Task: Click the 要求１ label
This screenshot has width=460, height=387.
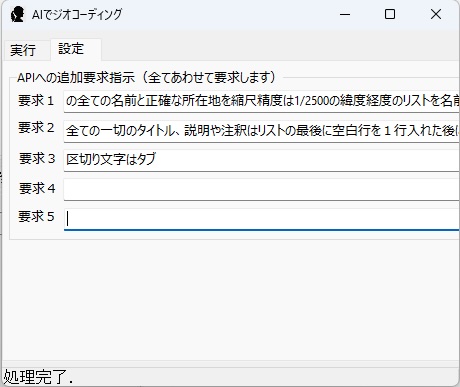Action: (36, 101)
